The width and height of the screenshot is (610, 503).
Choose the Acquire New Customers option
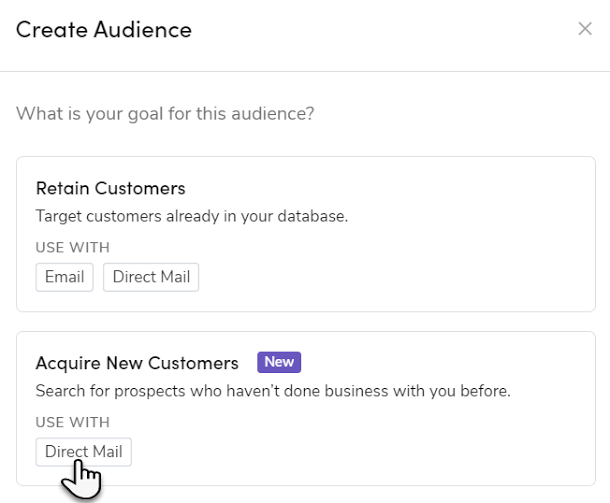point(305,408)
